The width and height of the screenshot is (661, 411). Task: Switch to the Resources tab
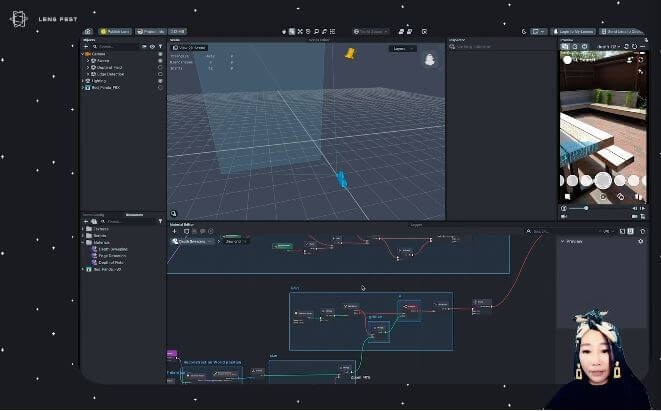[134, 215]
